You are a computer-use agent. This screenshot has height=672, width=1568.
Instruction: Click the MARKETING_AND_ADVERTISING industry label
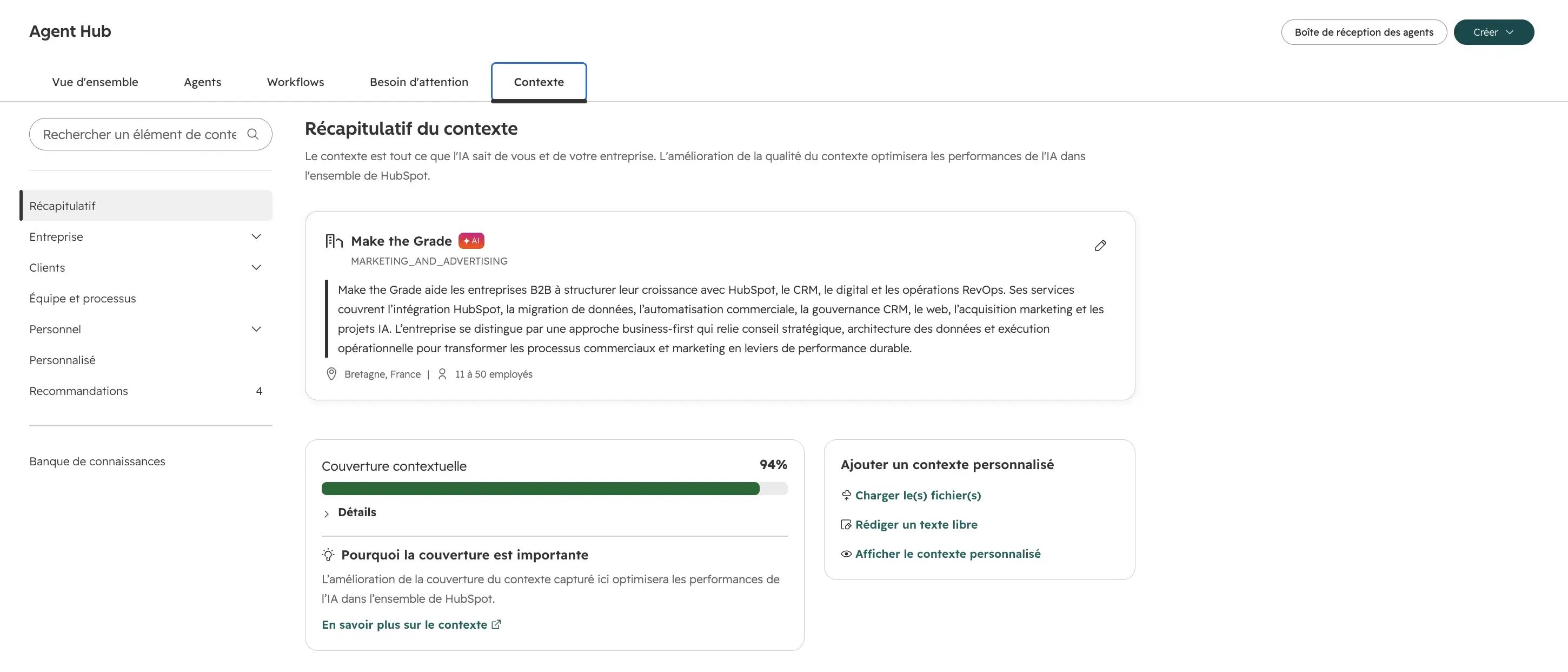(429, 261)
